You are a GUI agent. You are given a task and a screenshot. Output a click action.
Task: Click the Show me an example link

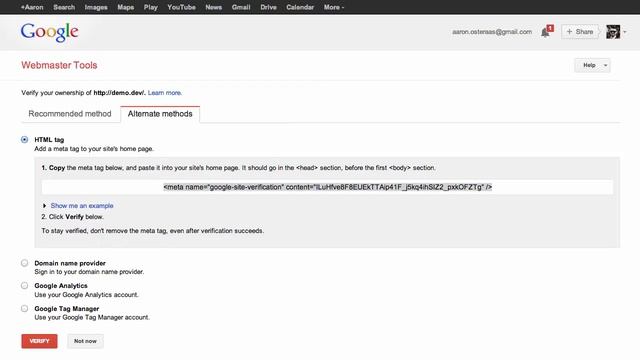(x=82, y=206)
